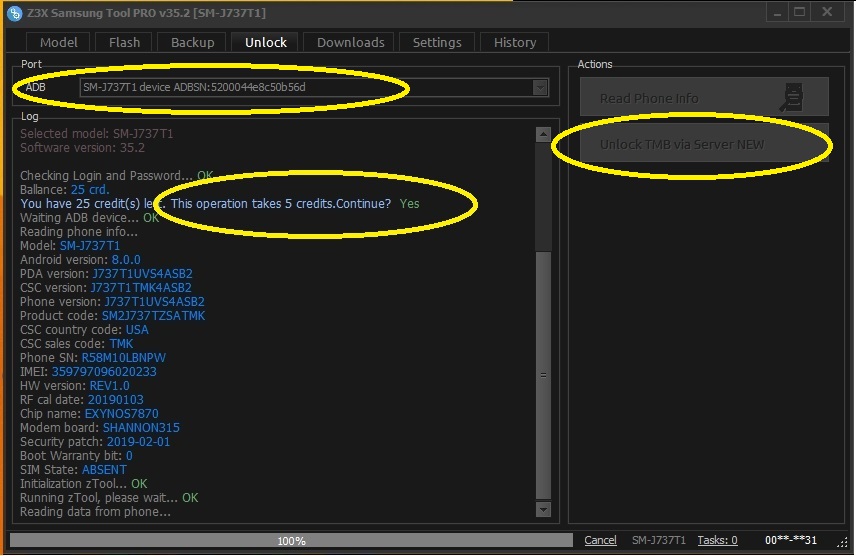The width and height of the screenshot is (856, 556).
Task: Click CSC sales code value TMK
Action: tap(121, 344)
